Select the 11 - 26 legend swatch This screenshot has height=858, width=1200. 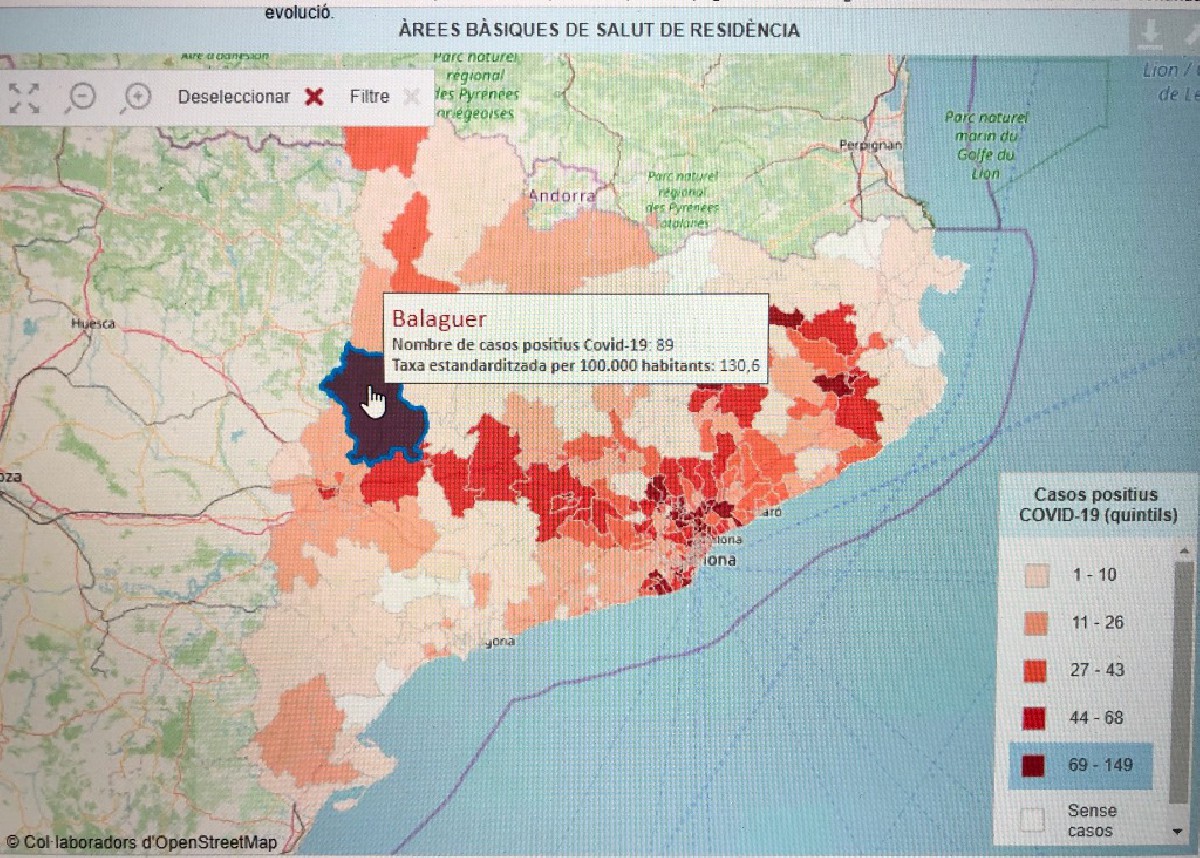point(1034,622)
